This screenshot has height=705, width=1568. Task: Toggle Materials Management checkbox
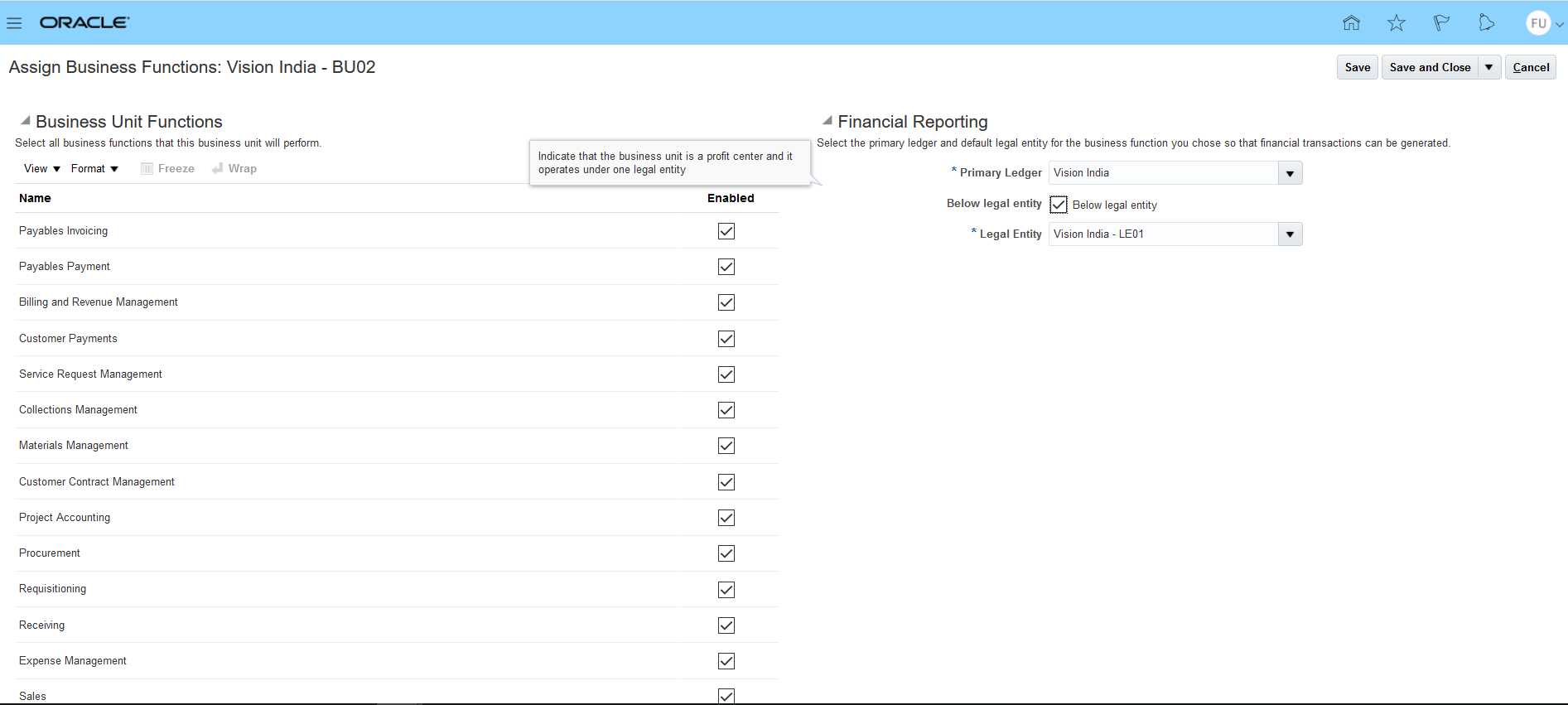(726, 446)
